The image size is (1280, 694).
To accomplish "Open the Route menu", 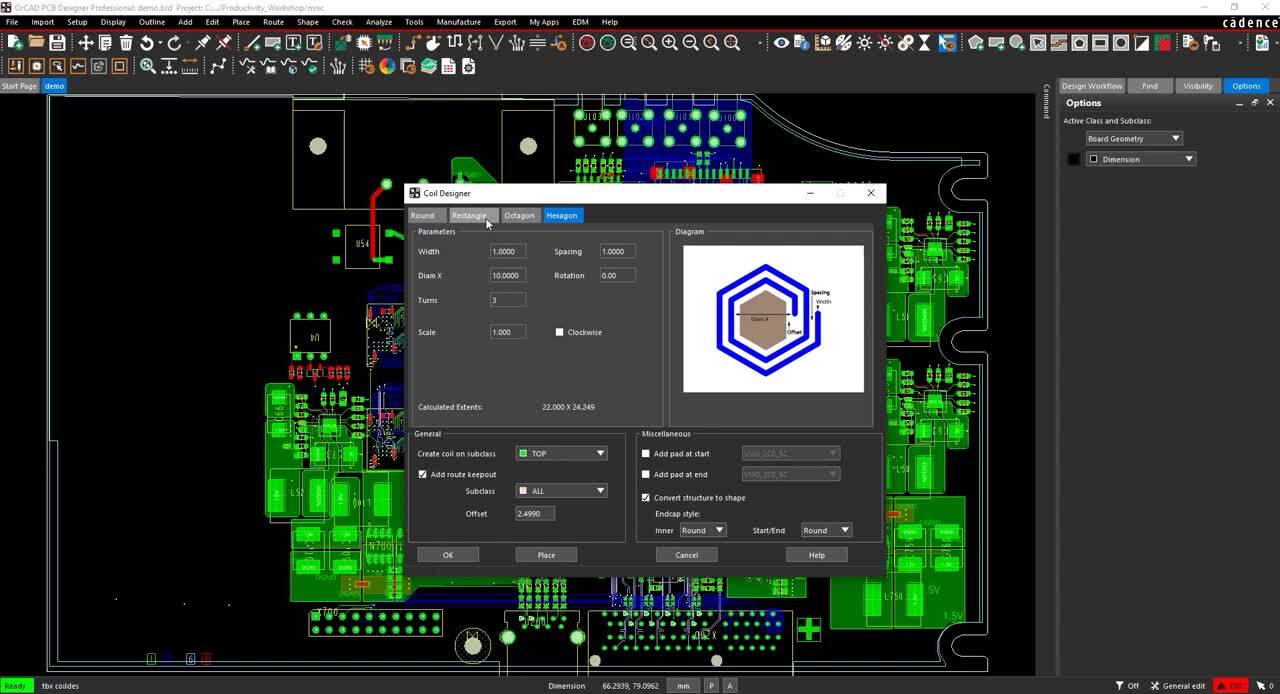I will [x=273, y=22].
